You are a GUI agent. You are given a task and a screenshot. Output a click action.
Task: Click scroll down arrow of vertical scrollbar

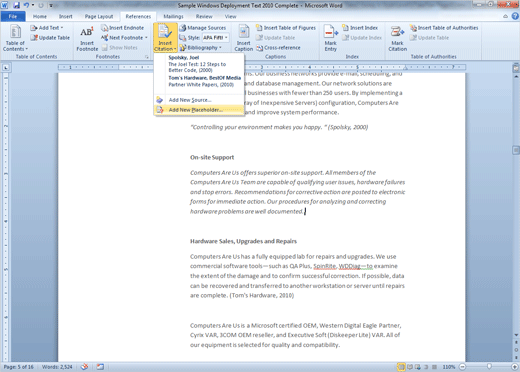tap(516, 335)
